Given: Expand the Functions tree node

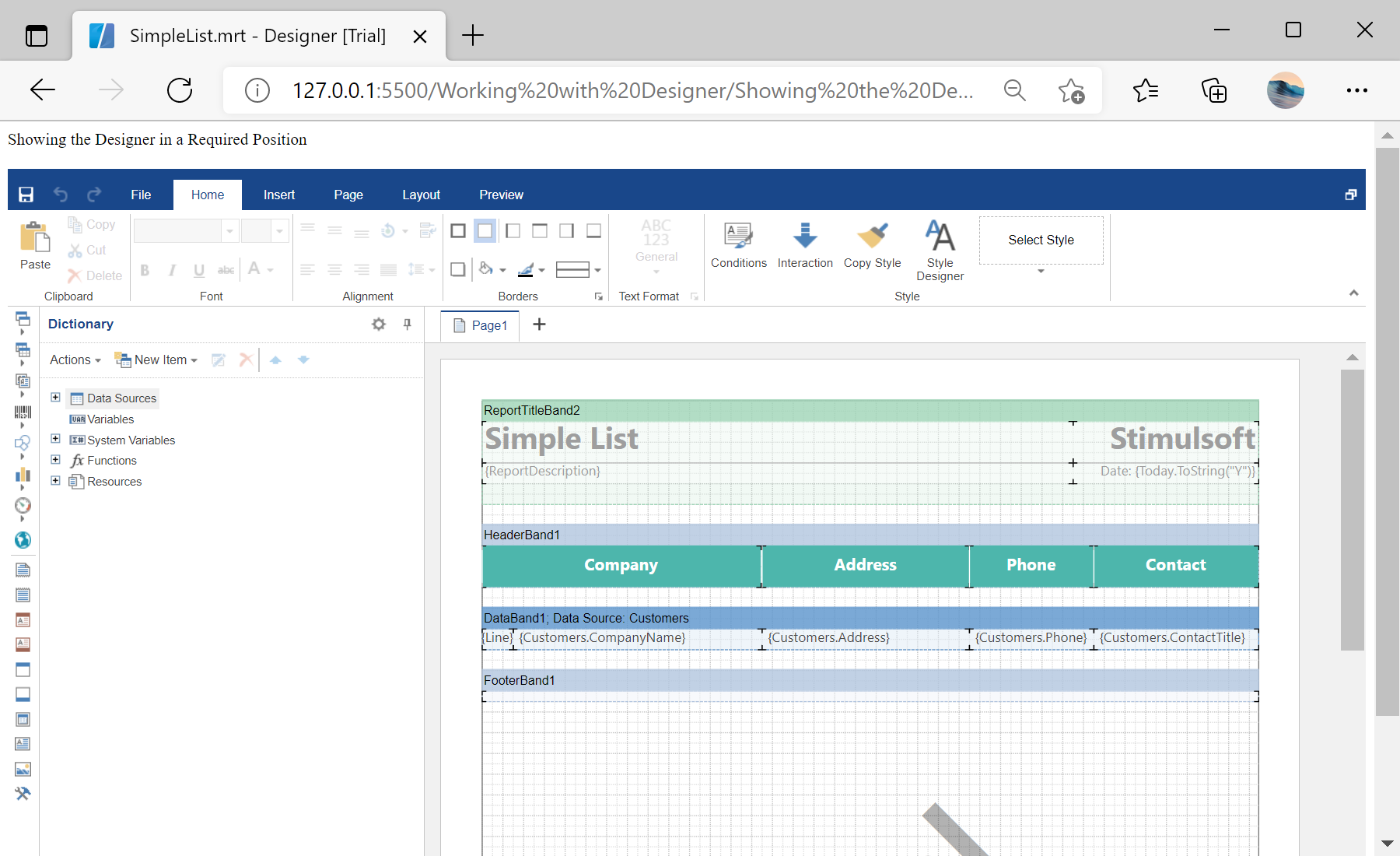Looking at the screenshot, I should click(55, 459).
